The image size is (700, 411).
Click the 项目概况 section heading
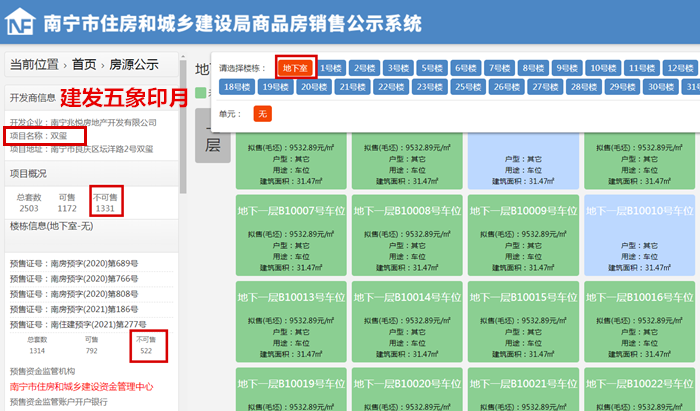coord(28,174)
